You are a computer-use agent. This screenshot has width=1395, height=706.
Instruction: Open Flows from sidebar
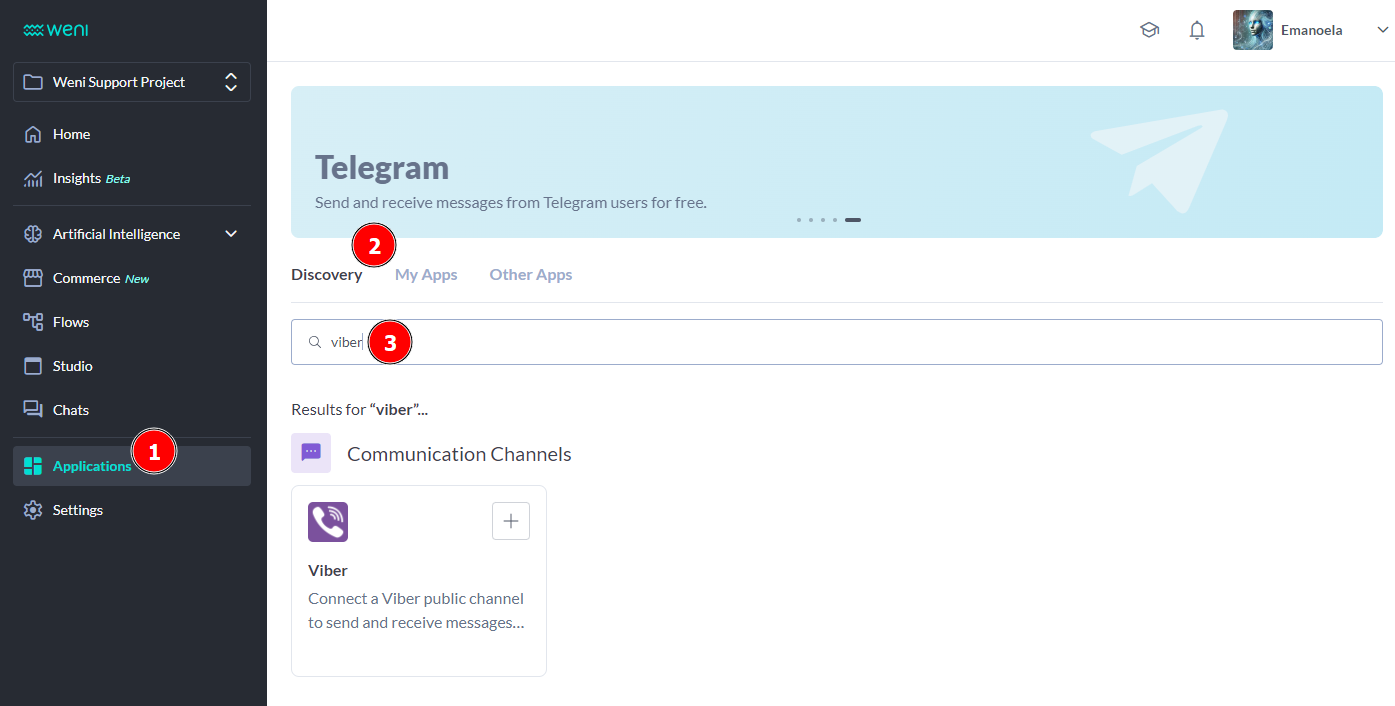tap(70, 322)
